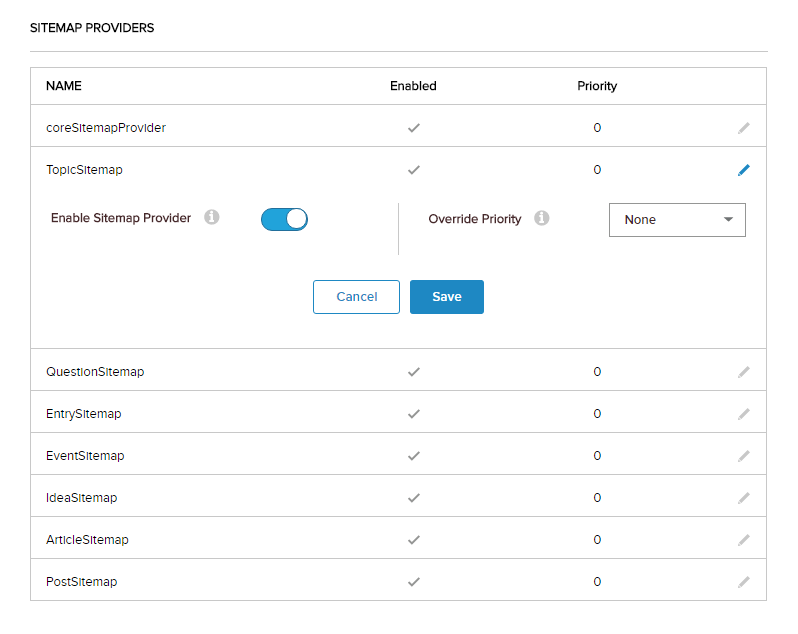Image resolution: width=798 pixels, height=634 pixels.
Task: Cancel editing the TopicSitemap provider
Action: pos(356,297)
